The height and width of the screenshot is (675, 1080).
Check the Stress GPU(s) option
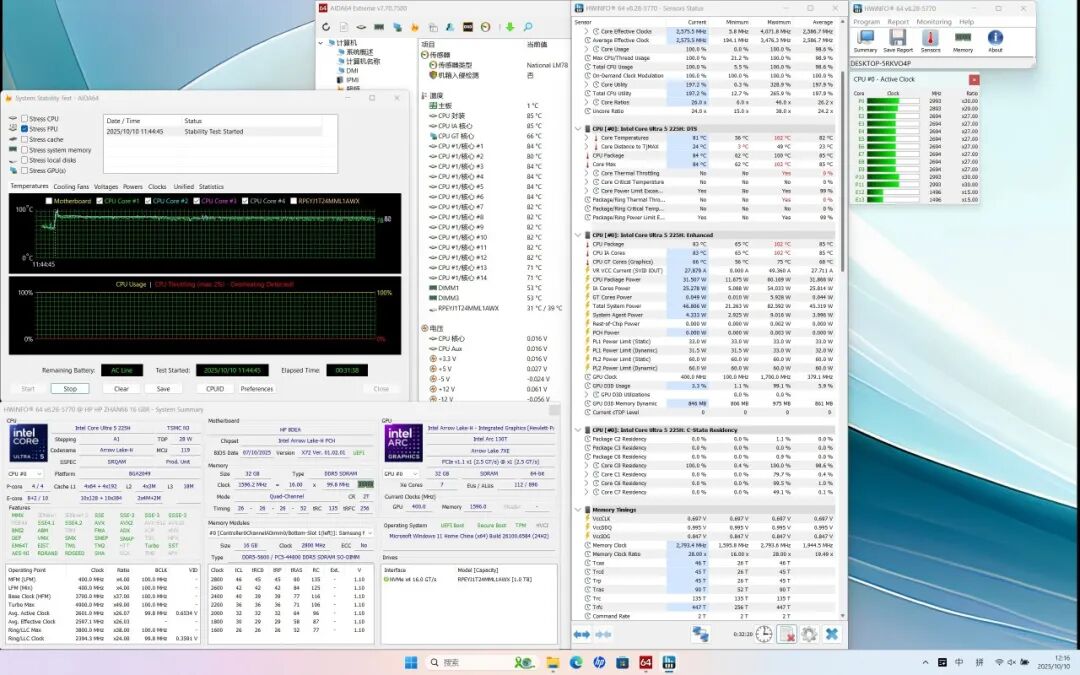click(x=25, y=170)
